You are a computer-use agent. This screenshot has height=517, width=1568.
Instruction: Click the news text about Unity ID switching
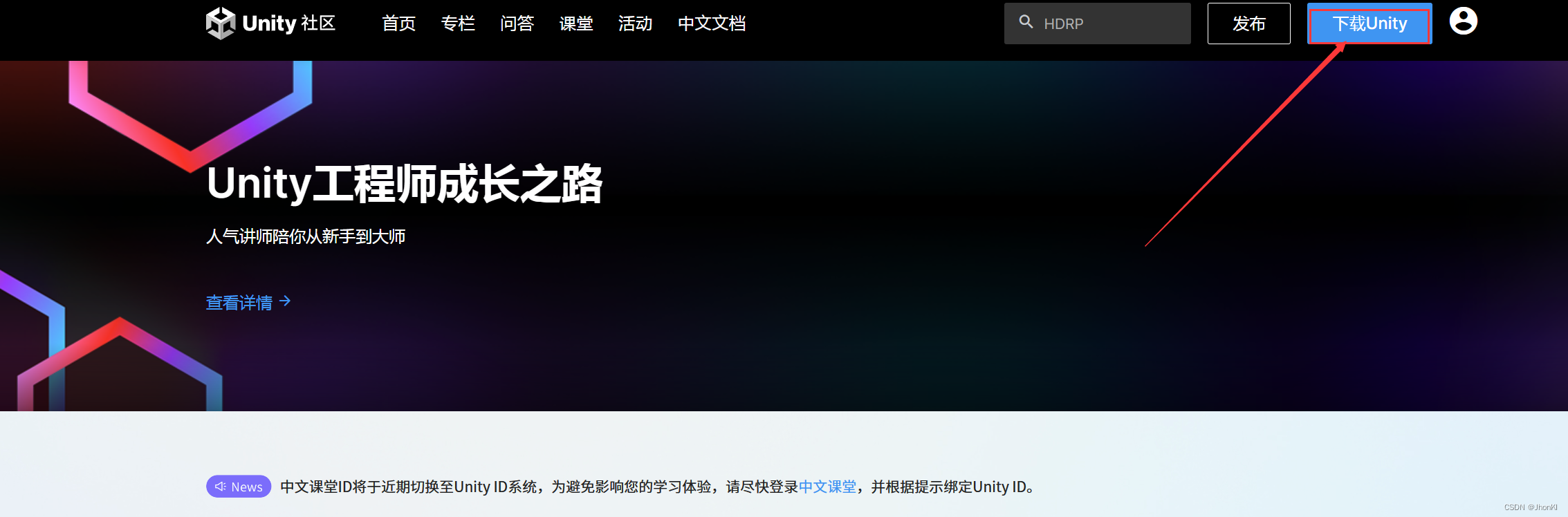point(657,487)
